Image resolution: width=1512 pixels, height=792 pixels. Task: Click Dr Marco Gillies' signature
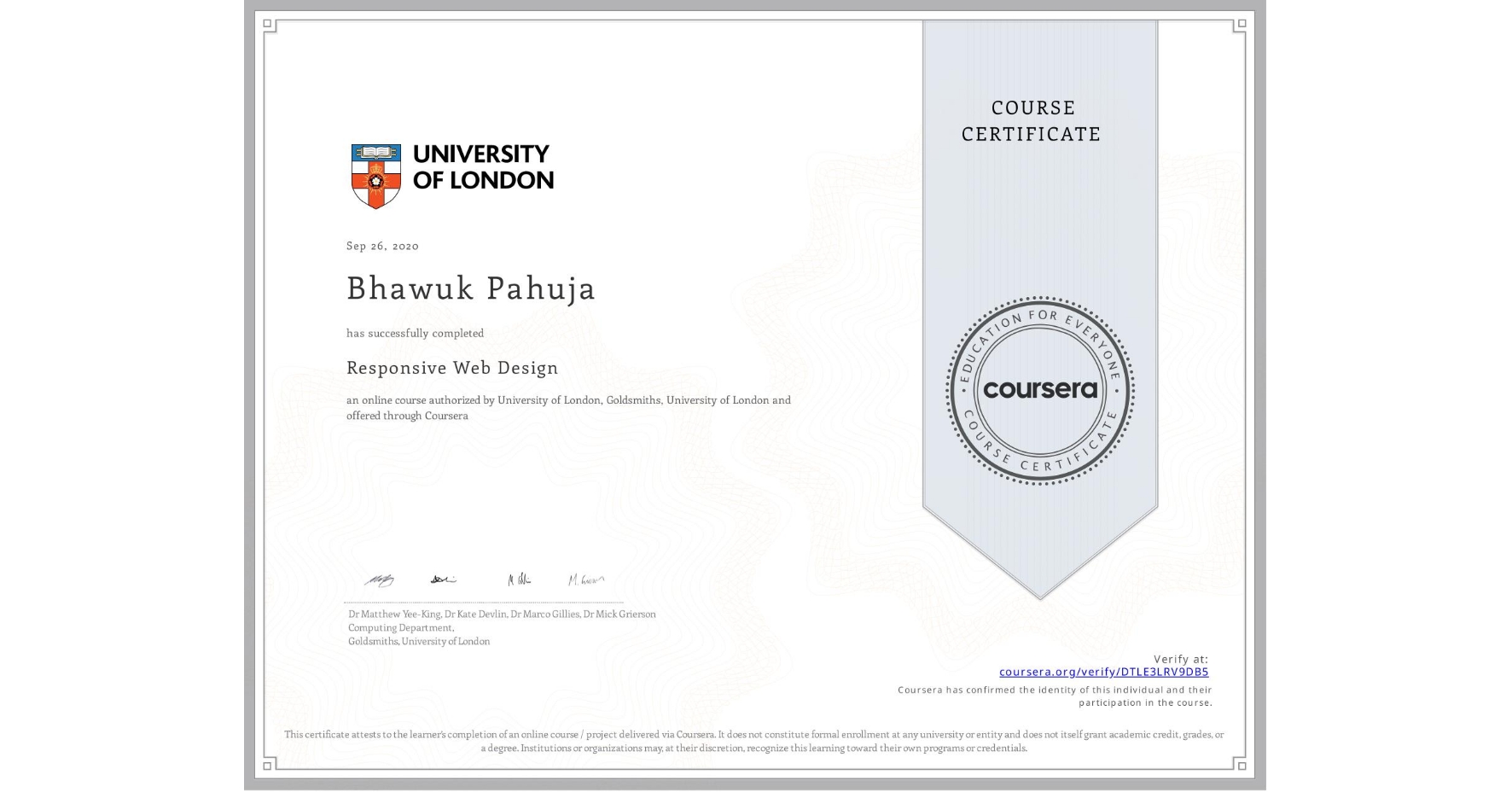click(517, 579)
